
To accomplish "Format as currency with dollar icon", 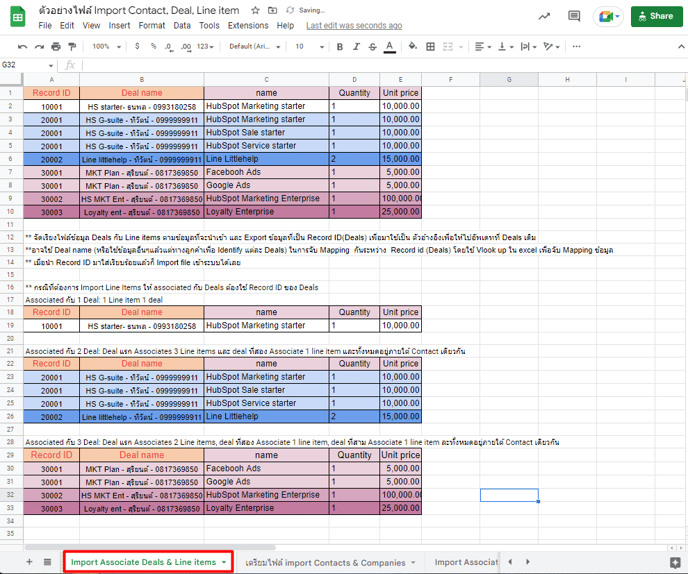I will point(137,46).
